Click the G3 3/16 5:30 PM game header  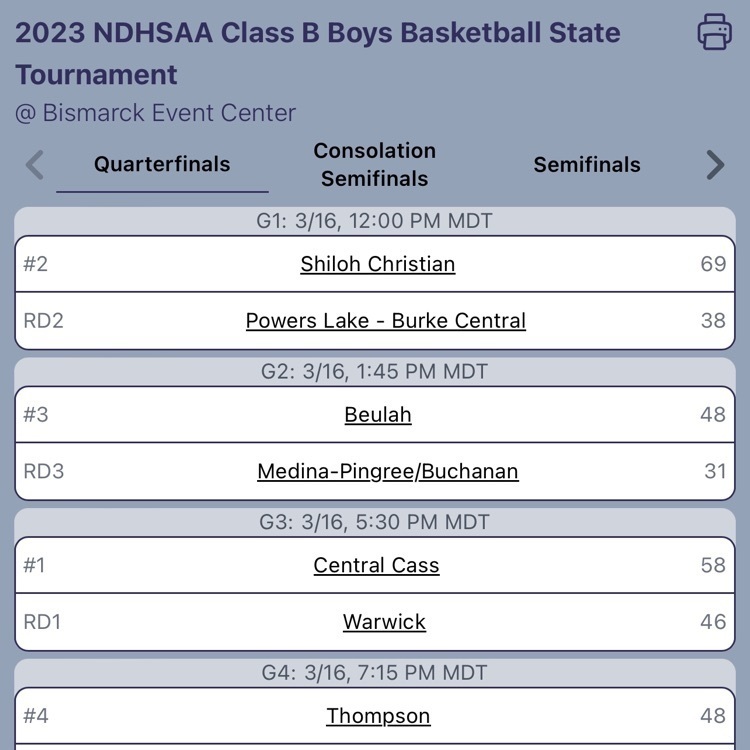click(x=375, y=522)
